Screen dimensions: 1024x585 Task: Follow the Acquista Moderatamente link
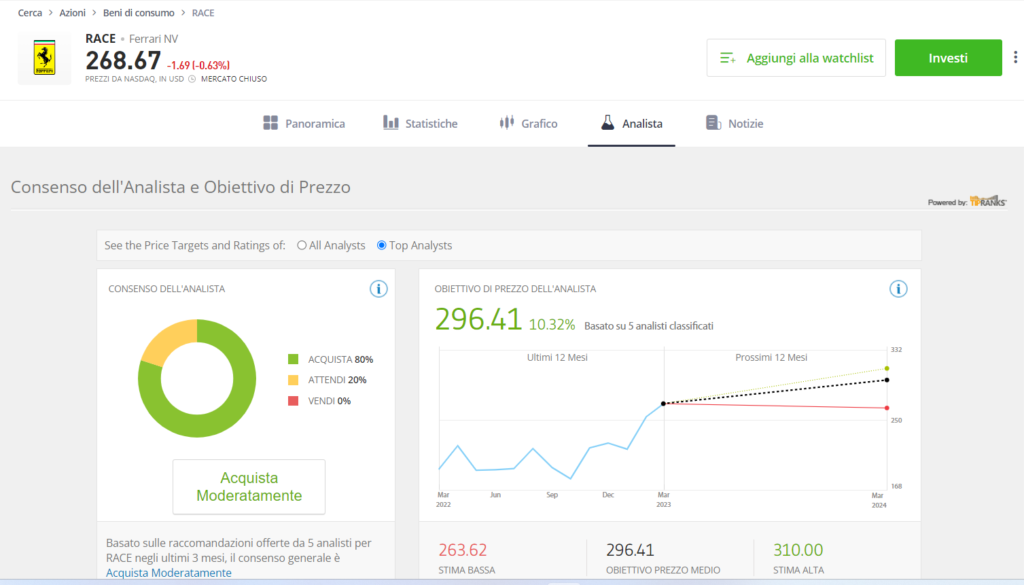pyautogui.click(x=168, y=573)
